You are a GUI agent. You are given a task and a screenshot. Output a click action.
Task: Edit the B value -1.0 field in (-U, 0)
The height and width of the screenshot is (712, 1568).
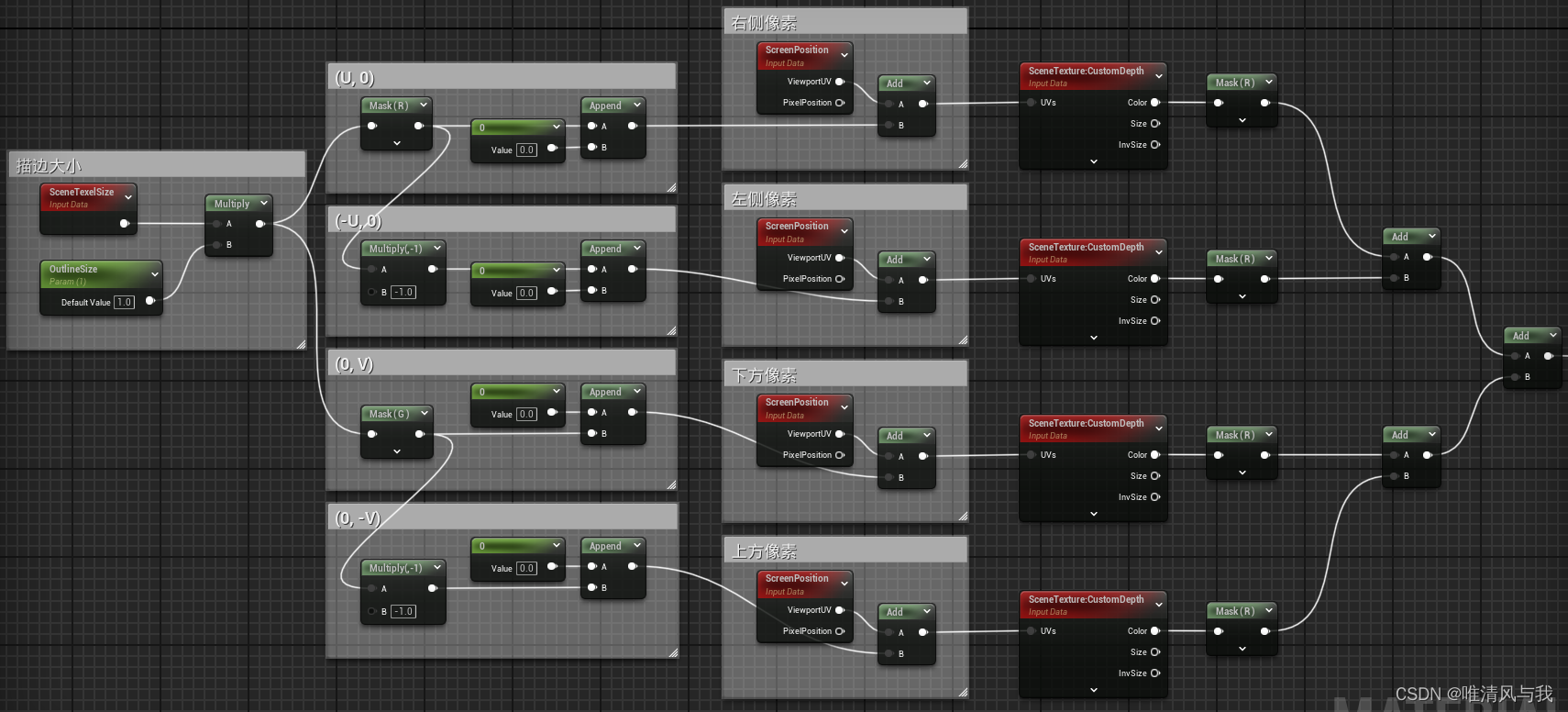[403, 292]
